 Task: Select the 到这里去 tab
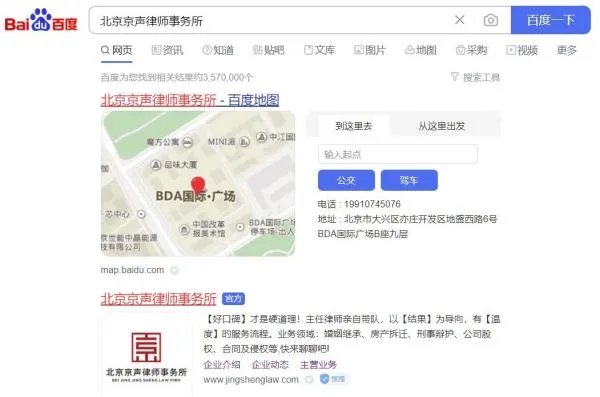pyautogui.click(x=354, y=126)
